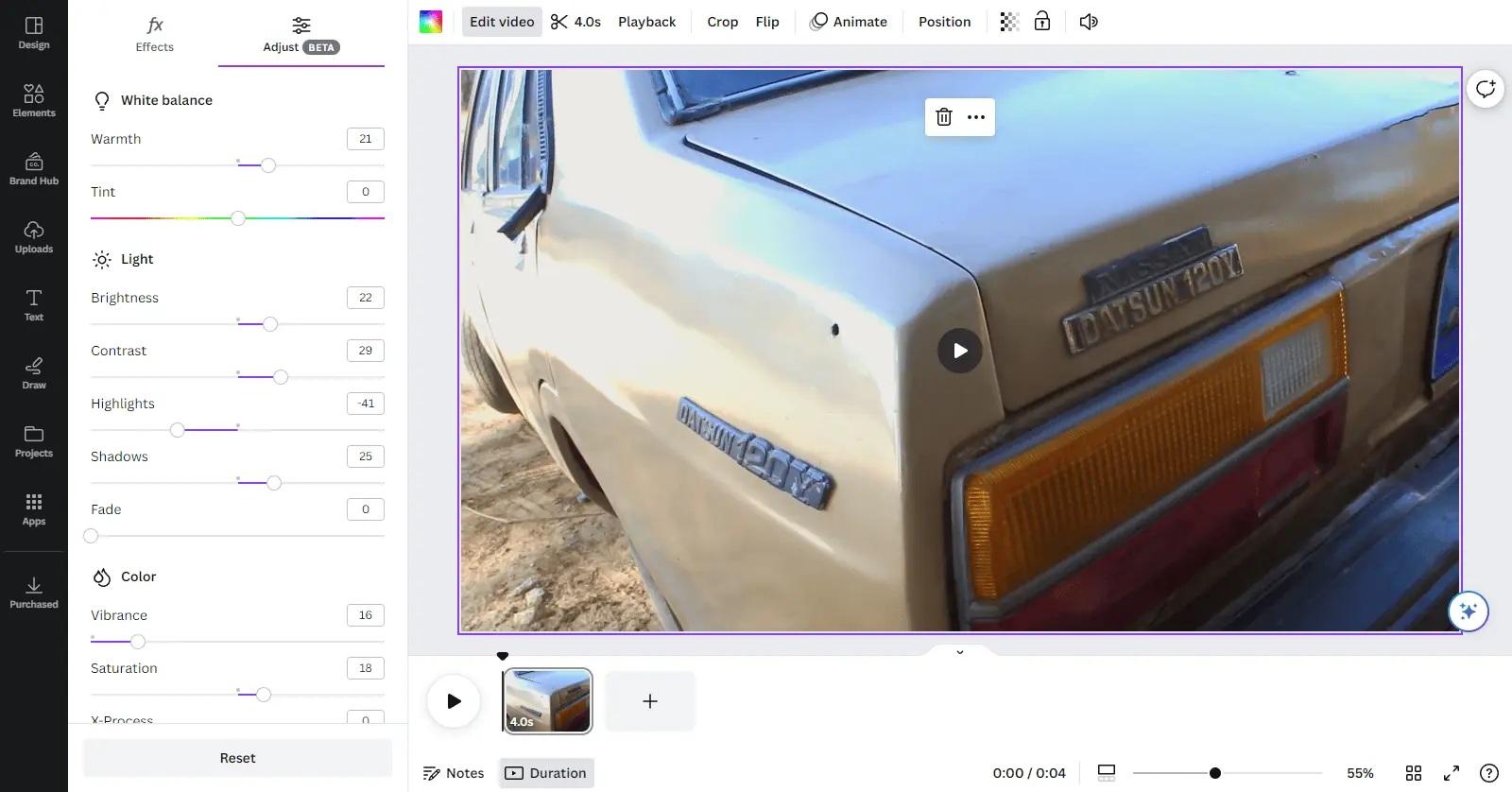Click the add comment bubble icon

coord(1486,89)
